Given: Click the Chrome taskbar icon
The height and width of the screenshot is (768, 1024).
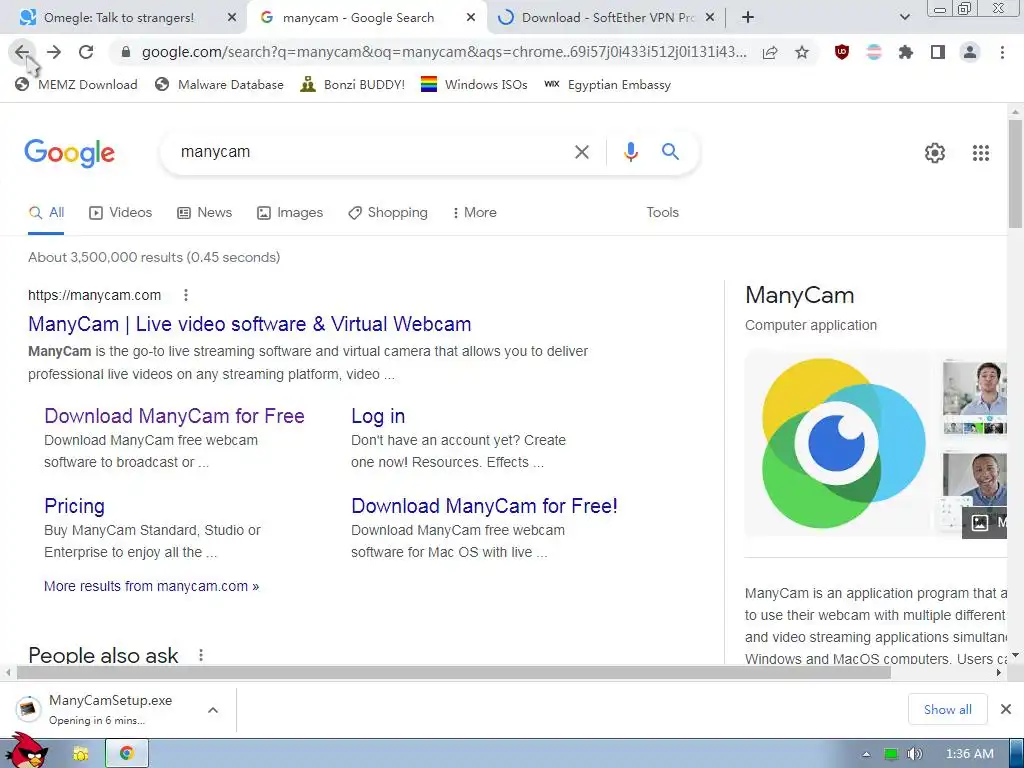Looking at the screenshot, I should click(x=127, y=754).
